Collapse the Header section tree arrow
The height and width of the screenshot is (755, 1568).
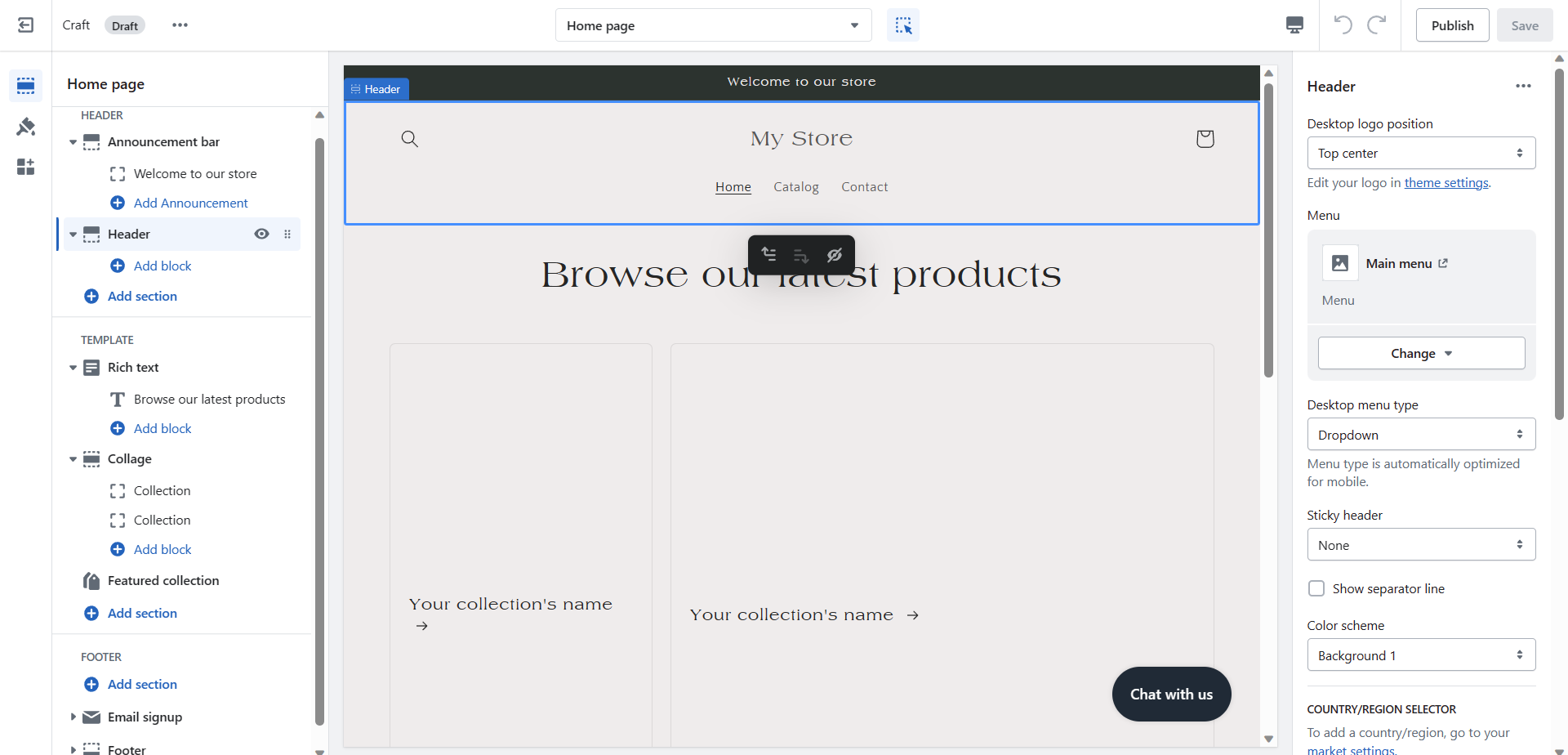(x=73, y=235)
